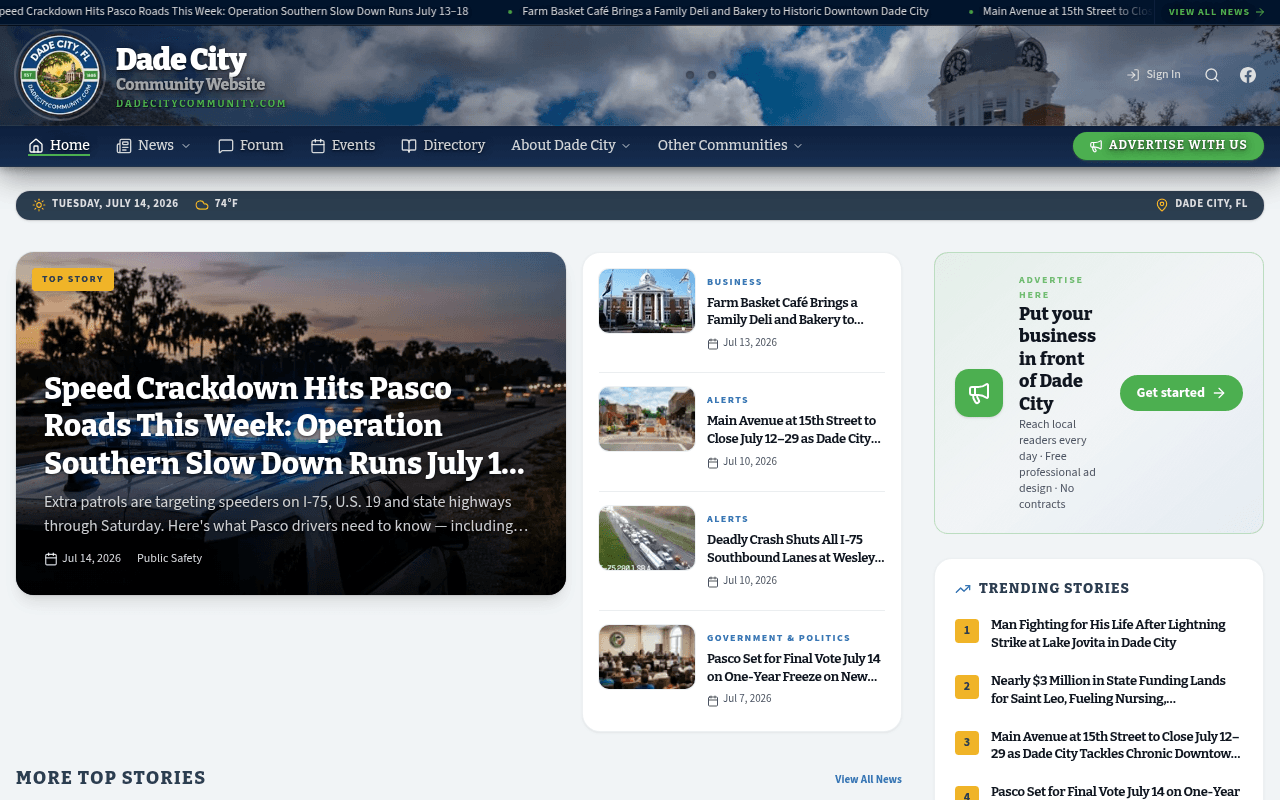Viewport: 1280px width, 800px height.
Task: Click the Events calendar icon in navigation
Action: tap(318, 146)
